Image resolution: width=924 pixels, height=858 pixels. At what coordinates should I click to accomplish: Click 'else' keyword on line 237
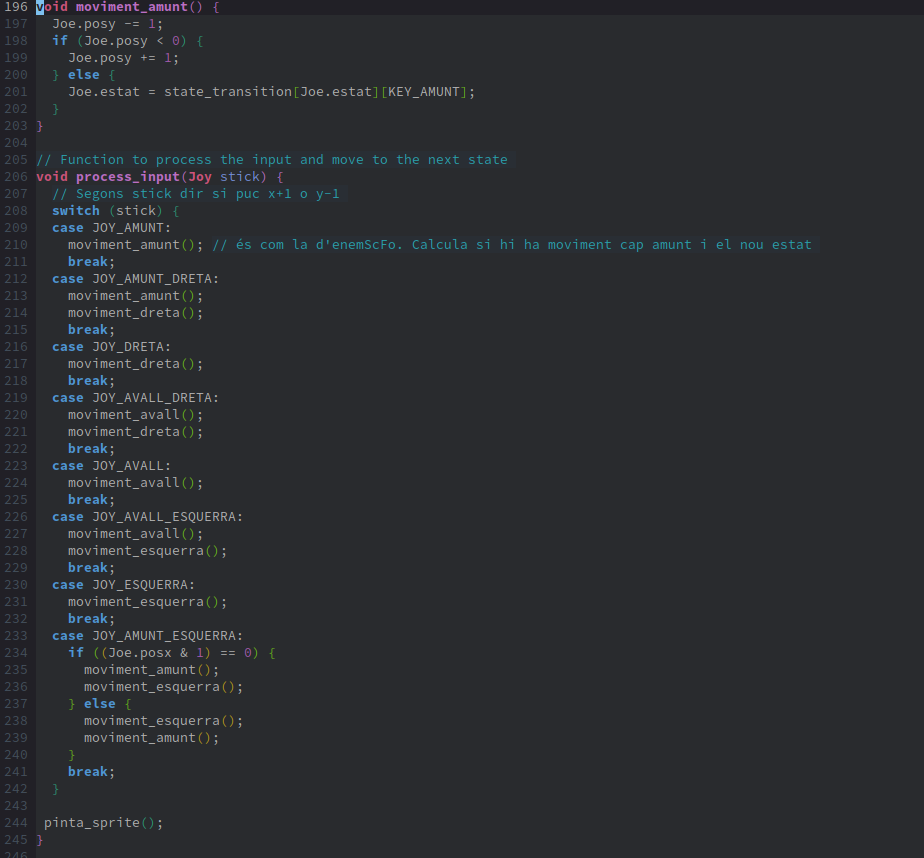pyautogui.click(x=100, y=704)
